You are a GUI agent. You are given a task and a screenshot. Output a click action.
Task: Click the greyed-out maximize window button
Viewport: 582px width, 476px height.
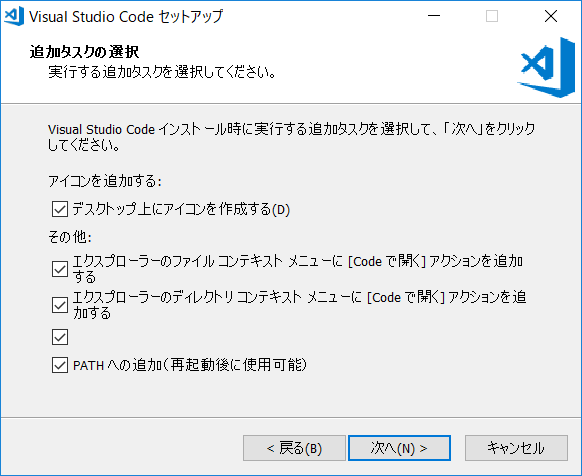click(x=492, y=16)
